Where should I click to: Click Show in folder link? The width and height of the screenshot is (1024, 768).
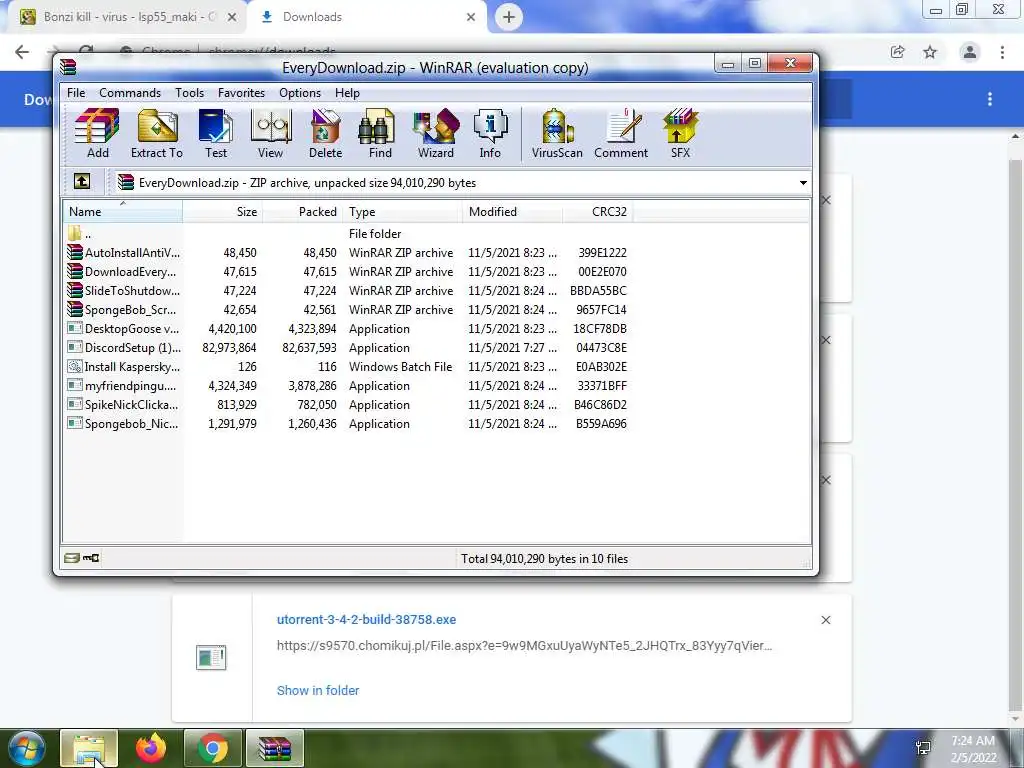coord(318,690)
